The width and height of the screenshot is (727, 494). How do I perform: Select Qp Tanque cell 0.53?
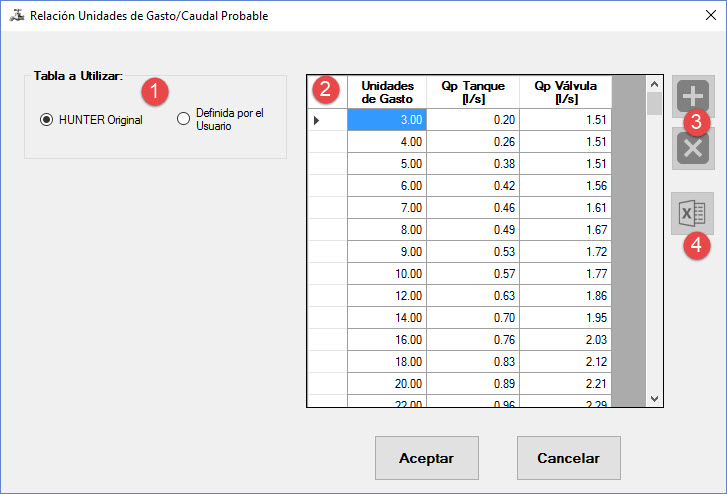(x=473, y=251)
